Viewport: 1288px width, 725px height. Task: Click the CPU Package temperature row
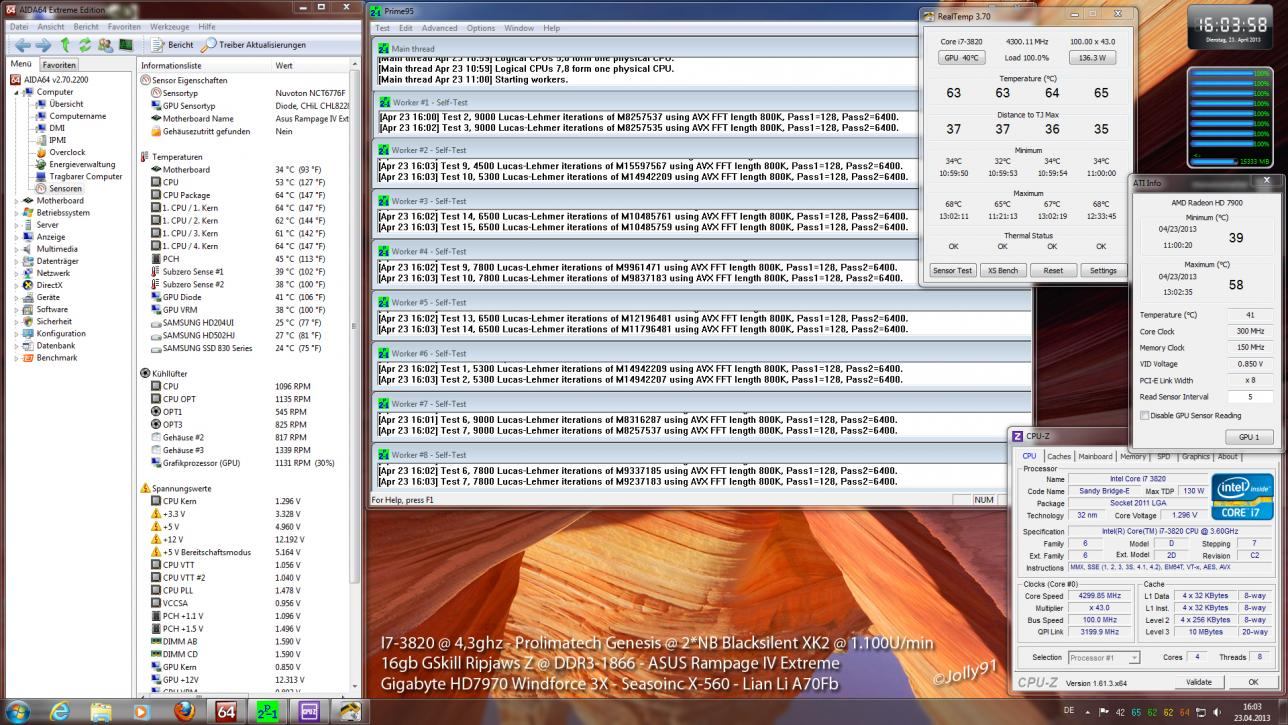click(243, 195)
